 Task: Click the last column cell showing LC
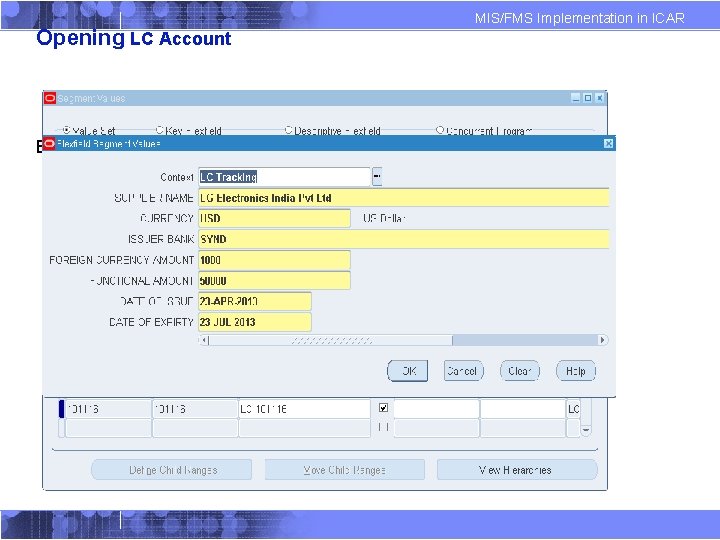pyautogui.click(x=574, y=409)
